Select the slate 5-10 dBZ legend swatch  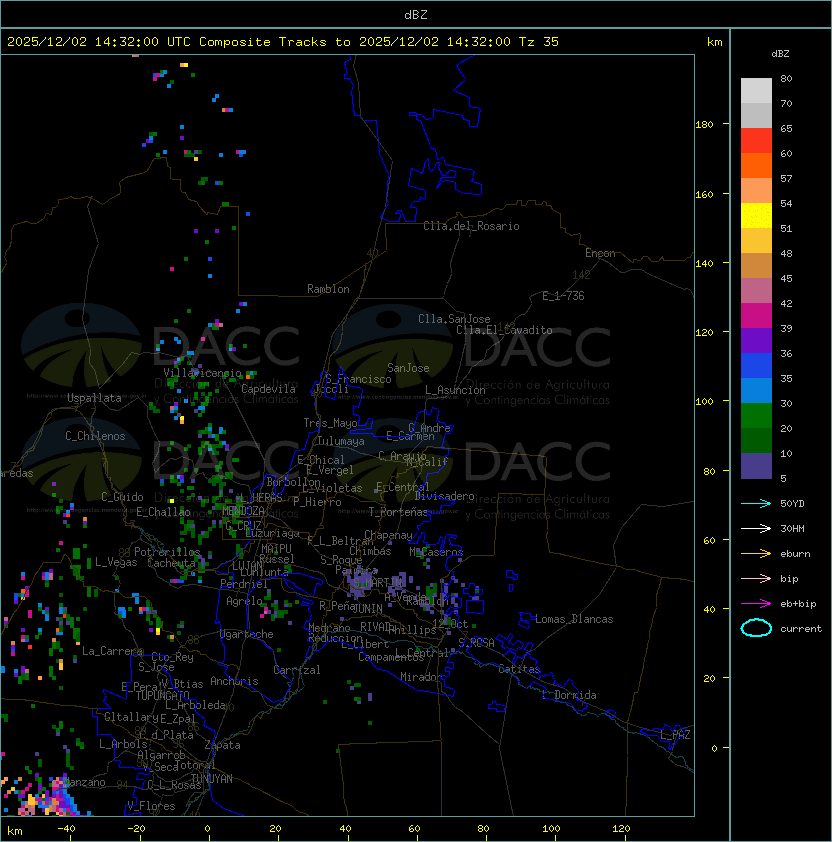pos(756,466)
